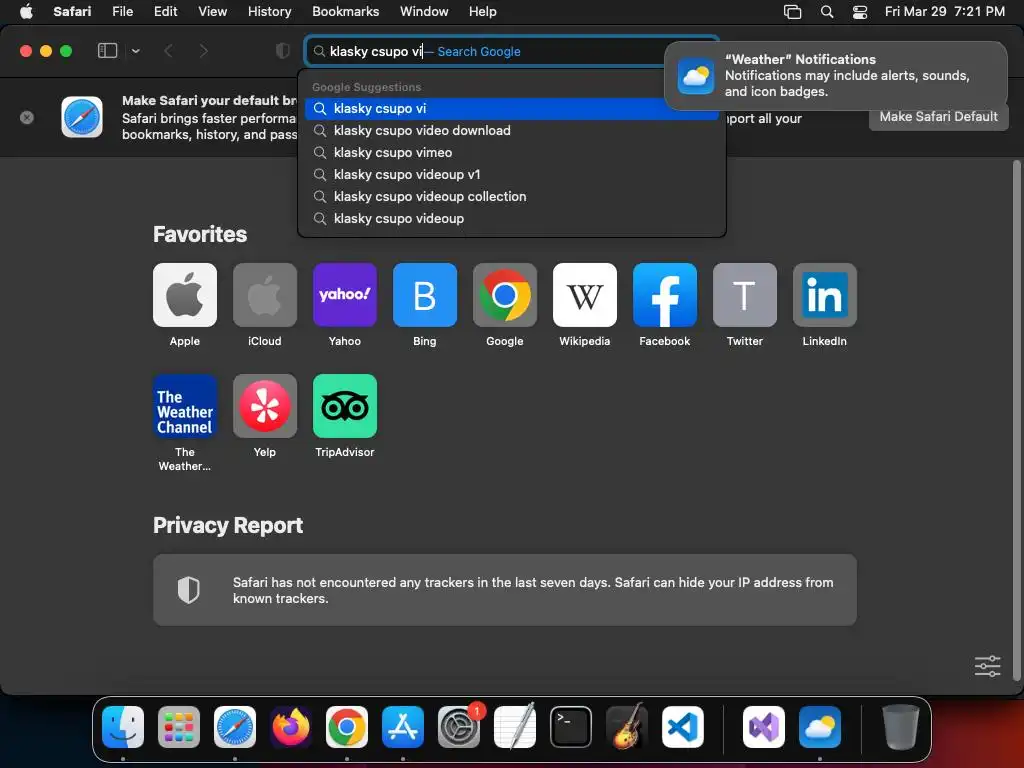Screen dimensions: 1024x768
Task: Open Launchpad from the Dock
Action: [179, 727]
